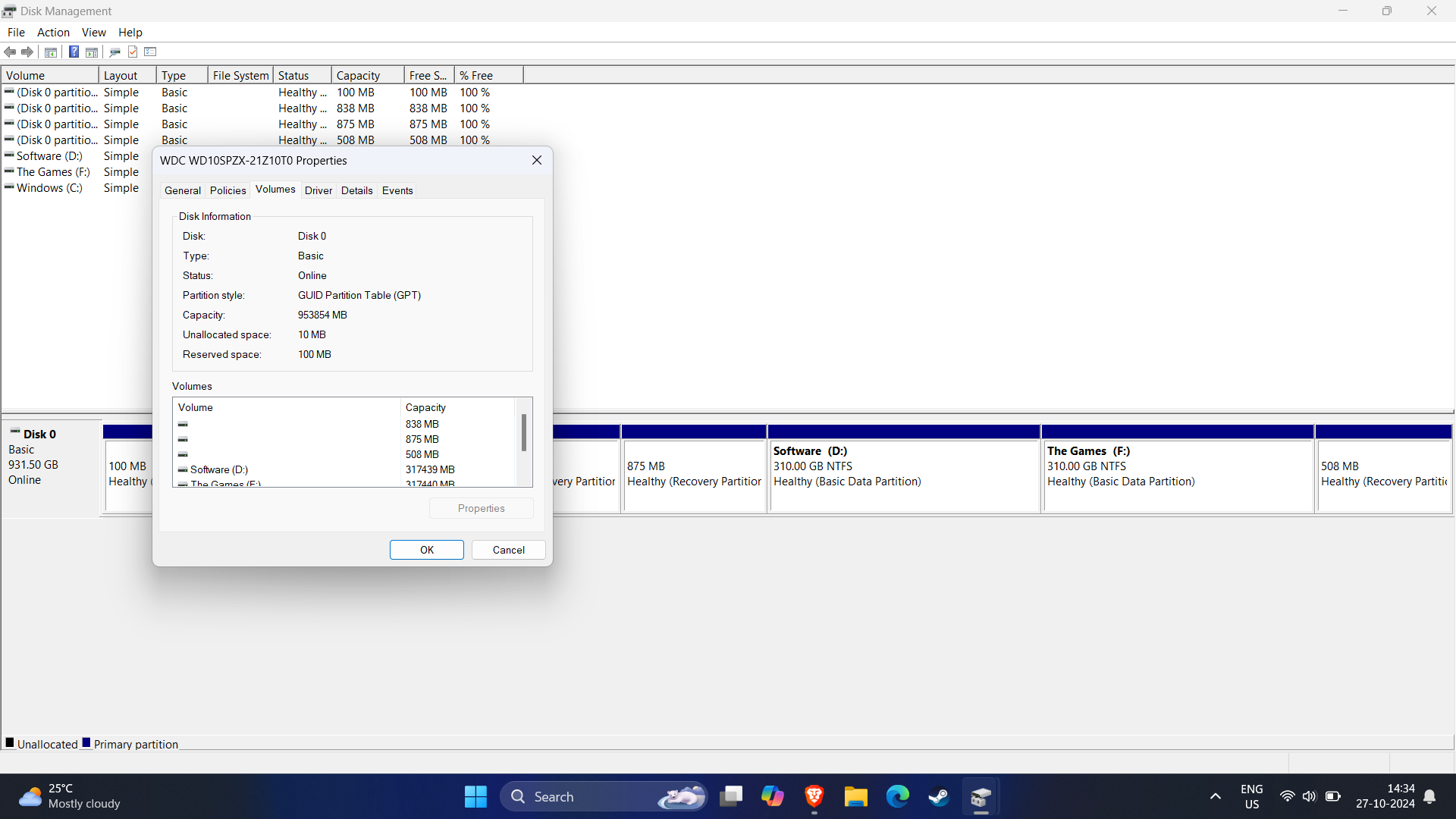Click the Search box in the taskbar
This screenshot has width=1456, height=819.
coord(591,796)
